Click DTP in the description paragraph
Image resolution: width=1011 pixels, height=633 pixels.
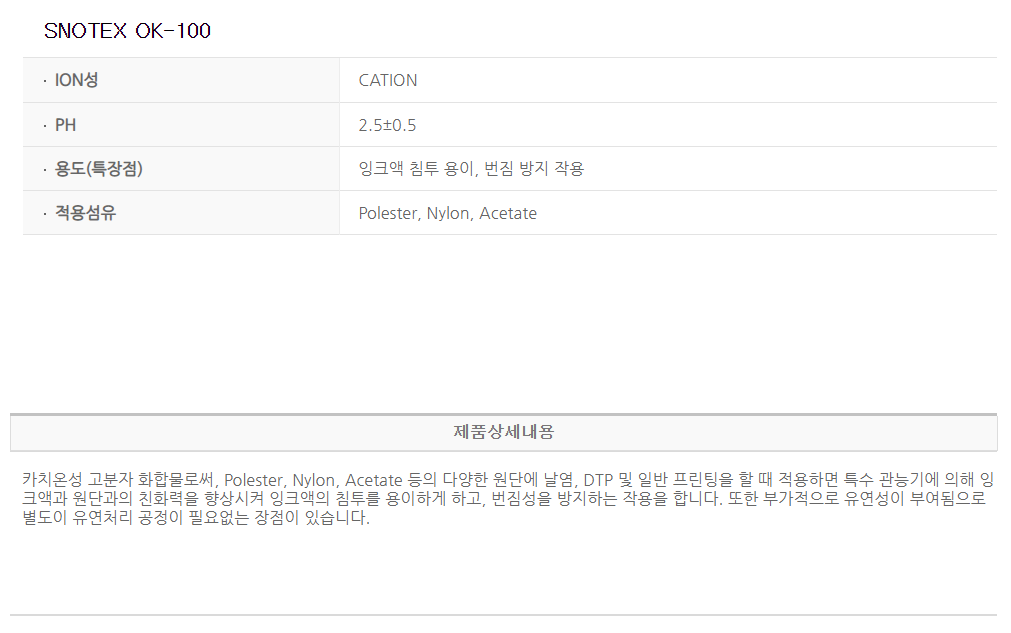[x=598, y=479]
